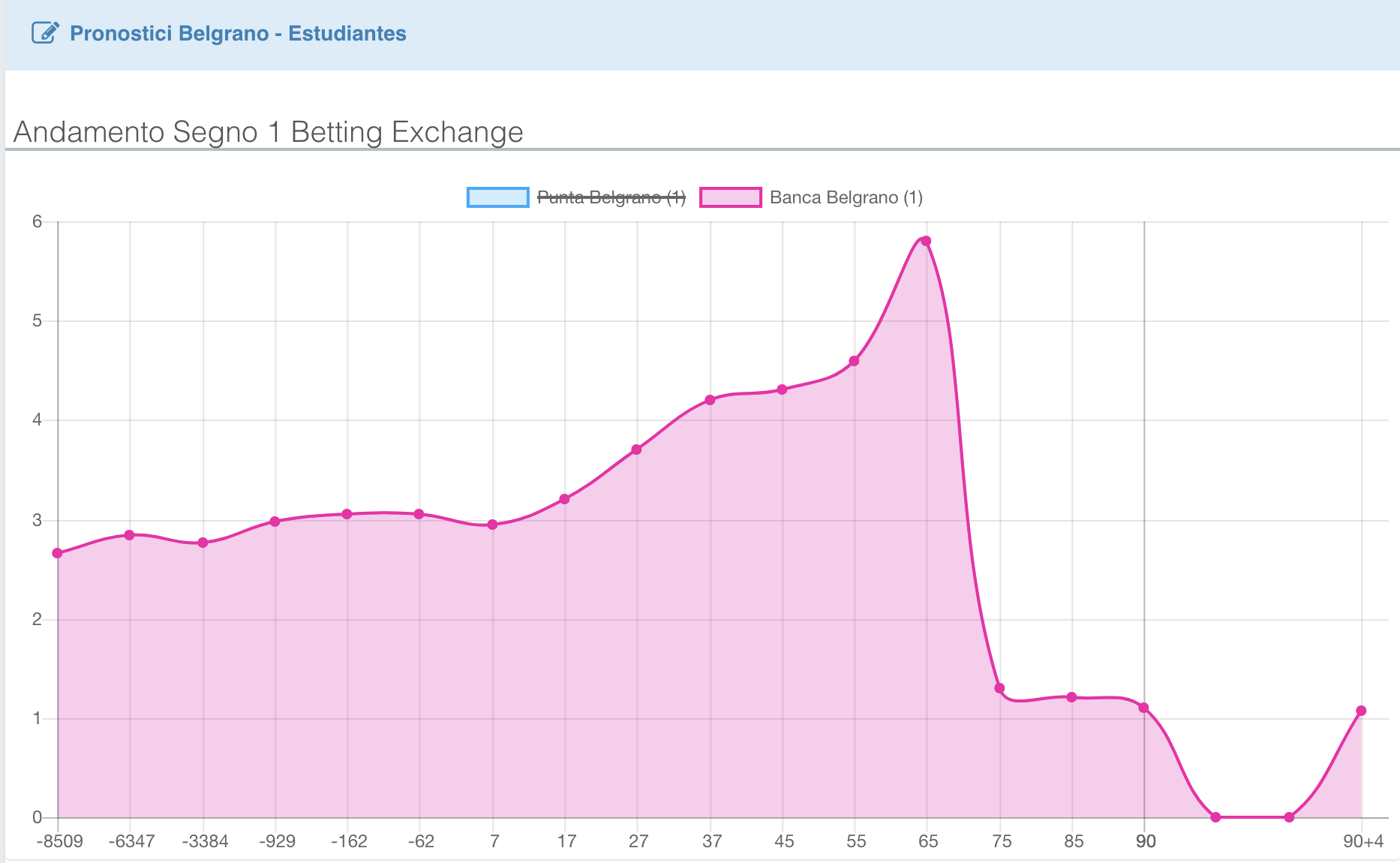Open the Pronostici Belgrano - Estudiantes link
Image resolution: width=1400 pixels, height=863 pixels.
pyautogui.click(x=238, y=34)
